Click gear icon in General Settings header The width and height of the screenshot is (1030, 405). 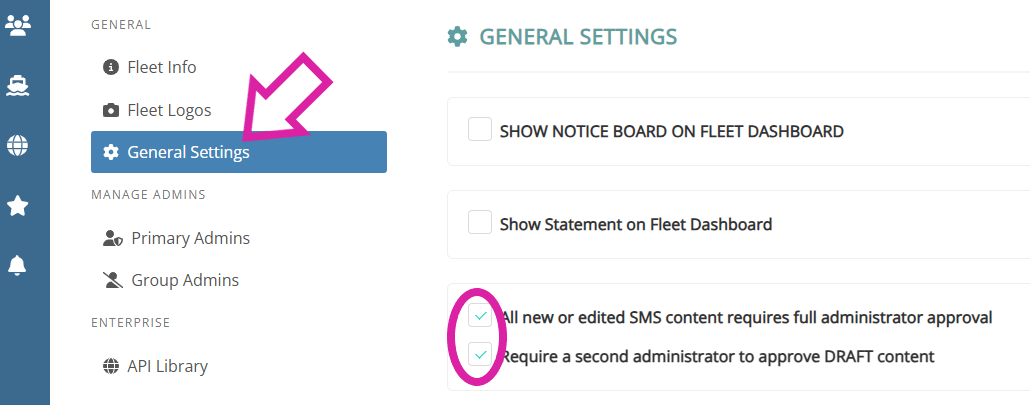[x=457, y=37]
